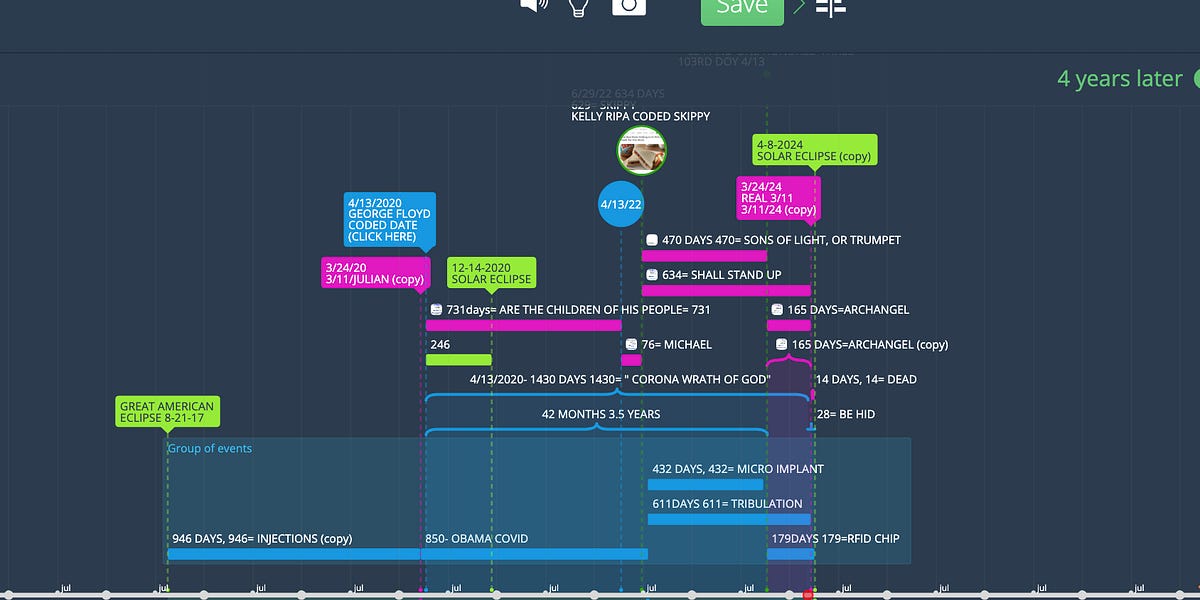Click the note icon beside "165 DAYS=ARCHANGEL"

click(777, 310)
